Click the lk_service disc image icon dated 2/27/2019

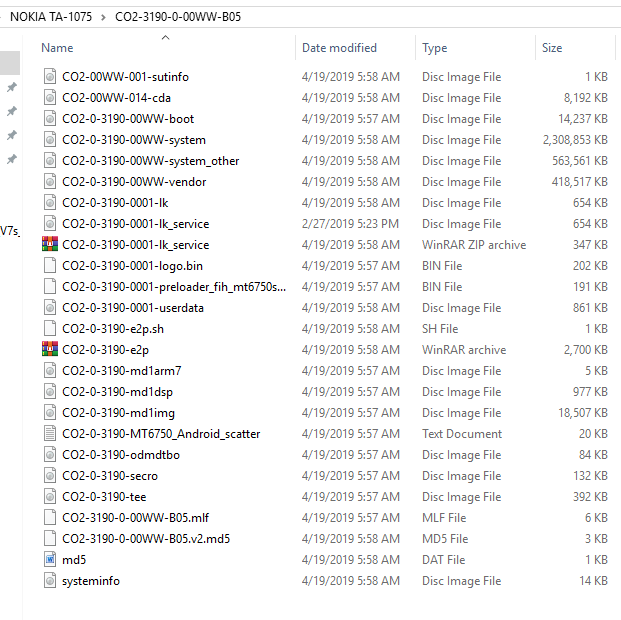50,223
